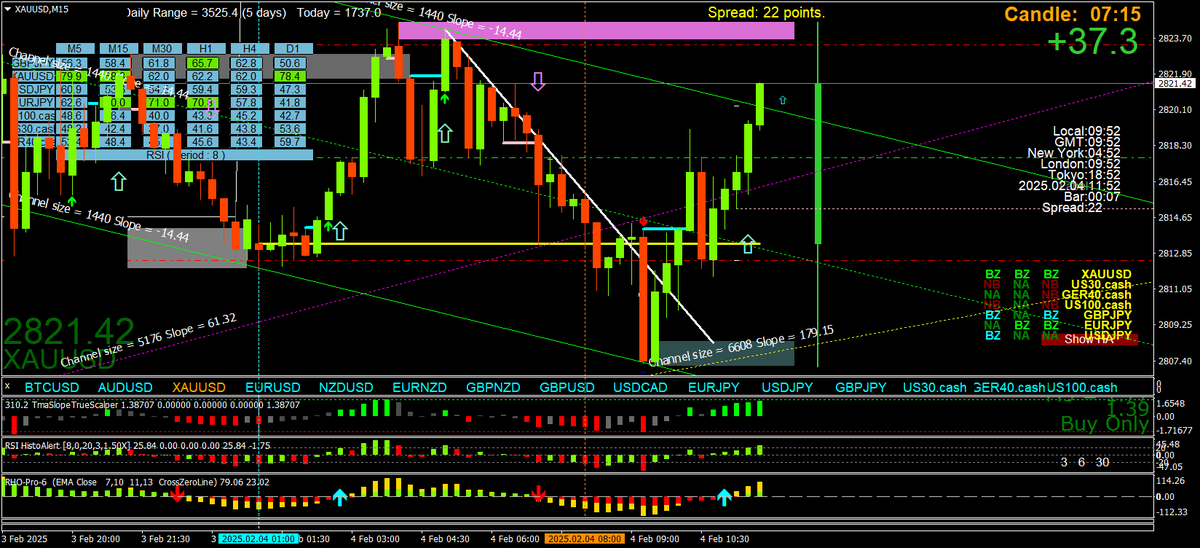This screenshot has width=1200, height=548.
Task: Click the large 2821.42 price watermark text
Action: 69,333
